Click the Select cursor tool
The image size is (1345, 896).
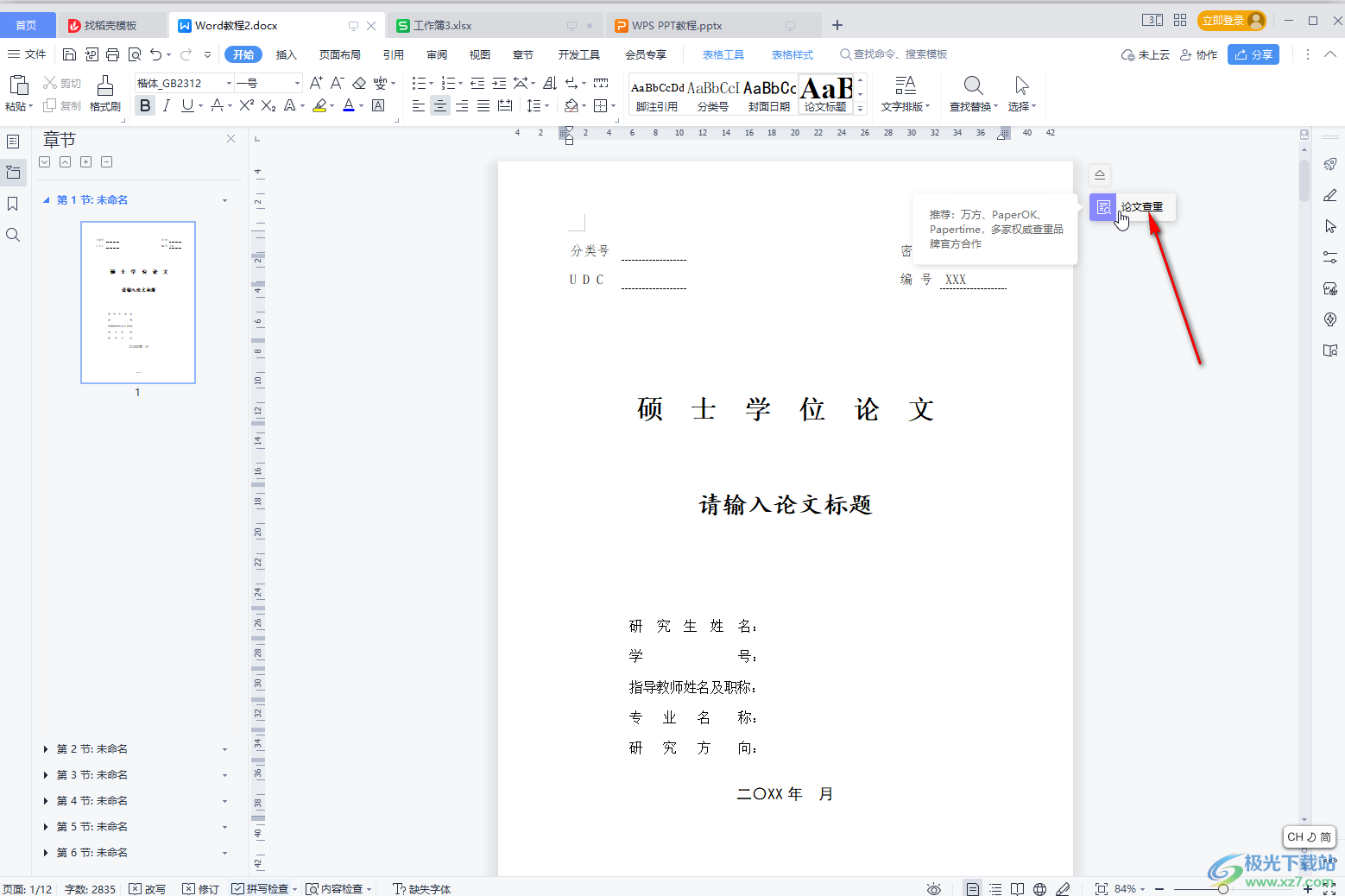coord(1021,93)
